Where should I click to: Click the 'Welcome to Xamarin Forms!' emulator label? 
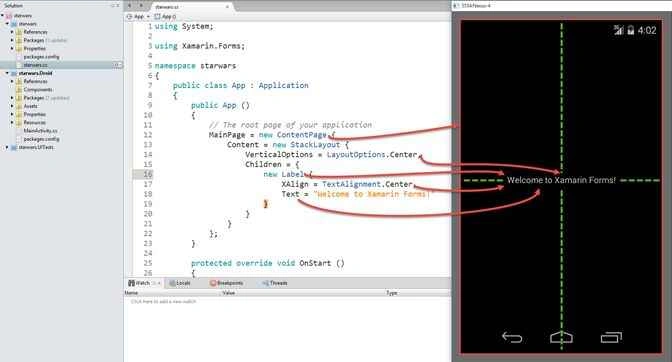point(561,180)
